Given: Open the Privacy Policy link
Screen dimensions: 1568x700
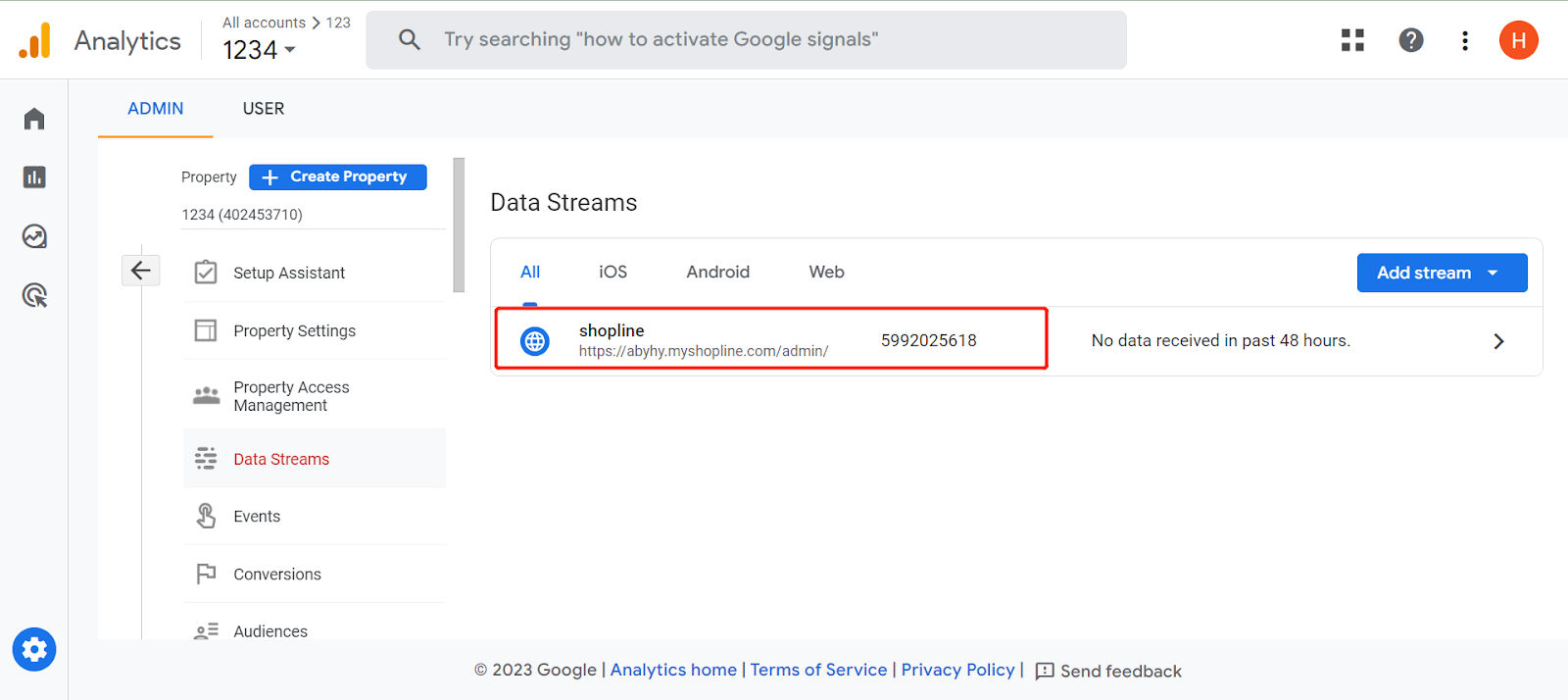Looking at the screenshot, I should click(x=957, y=670).
